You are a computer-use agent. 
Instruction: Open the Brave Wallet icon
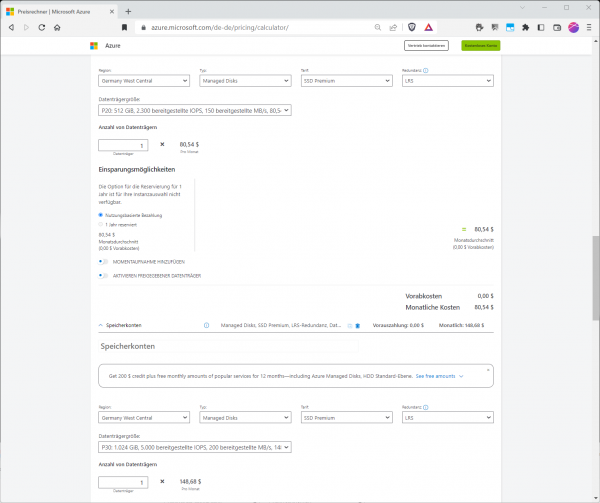(557, 28)
